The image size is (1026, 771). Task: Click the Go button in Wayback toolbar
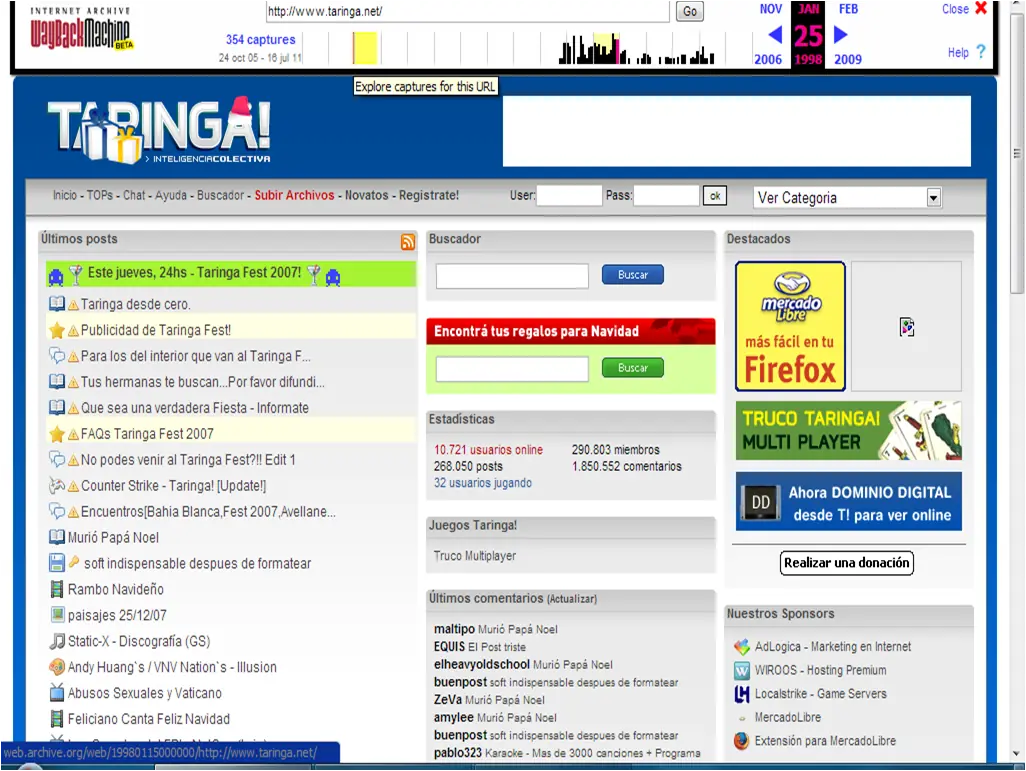(x=690, y=11)
